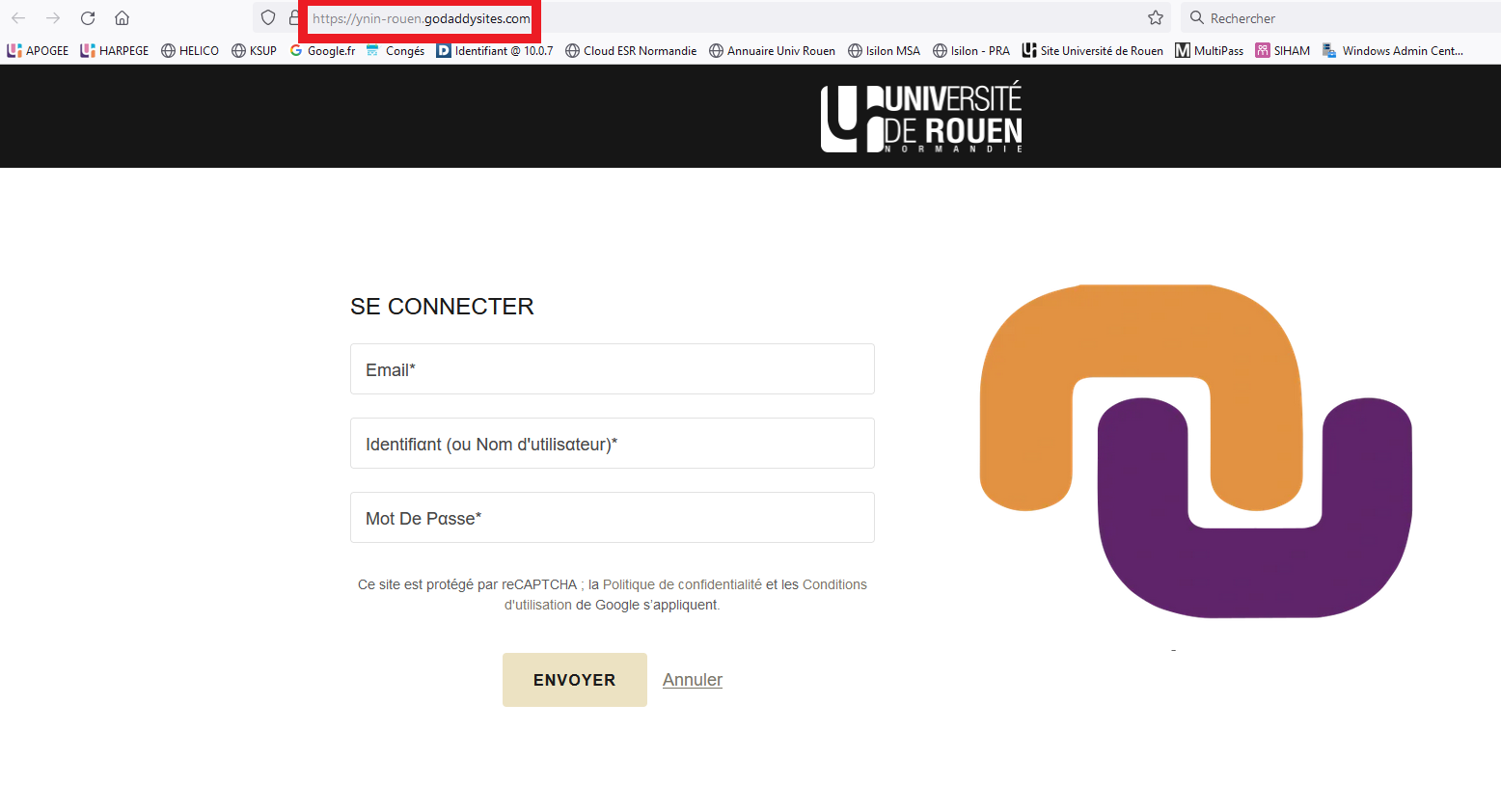Image resolution: width=1501 pixels, height=812 pixels.
Task: Click the Annuler link
Action: 693,680
